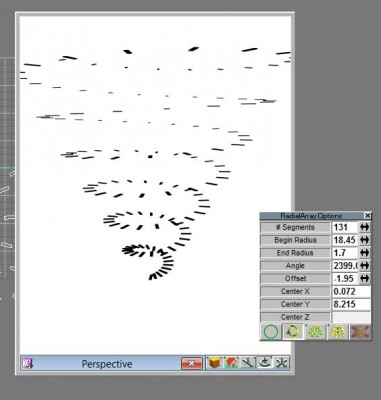Click the Center X label button

pyautogui.click(x=295, y=291)
